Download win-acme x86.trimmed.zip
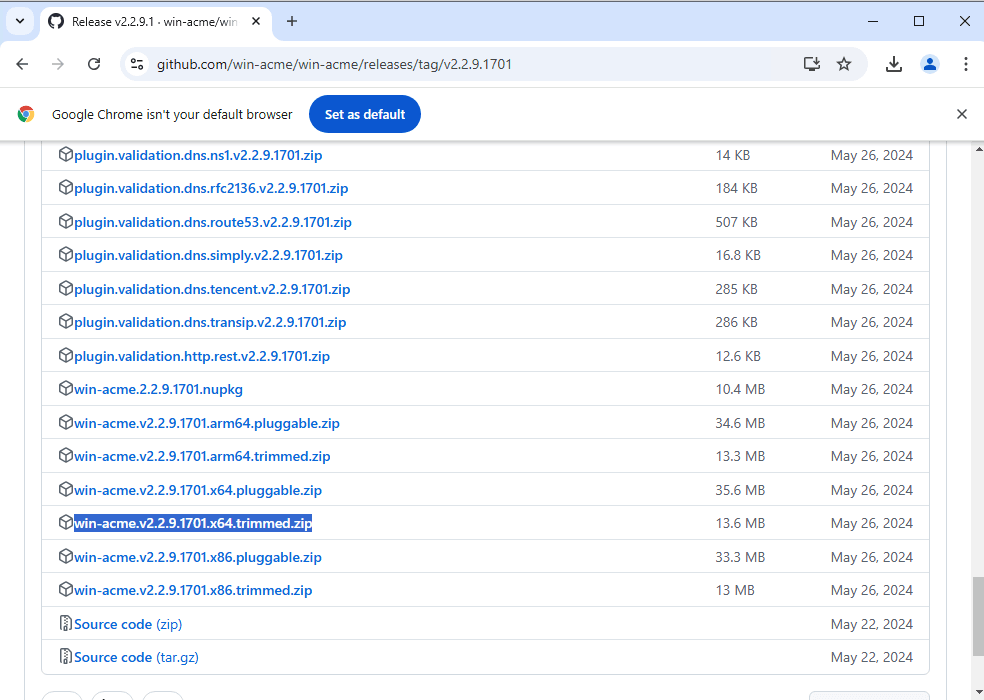The width and height of the screenshot is (984, 700). pyautogui.click(x=193, y=591)
